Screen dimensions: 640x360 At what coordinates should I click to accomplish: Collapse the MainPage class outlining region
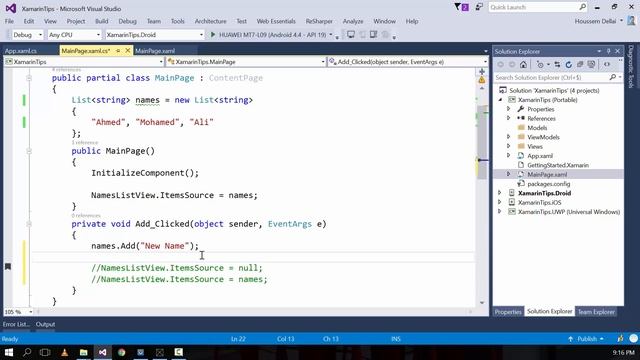(x=29, y=78)
